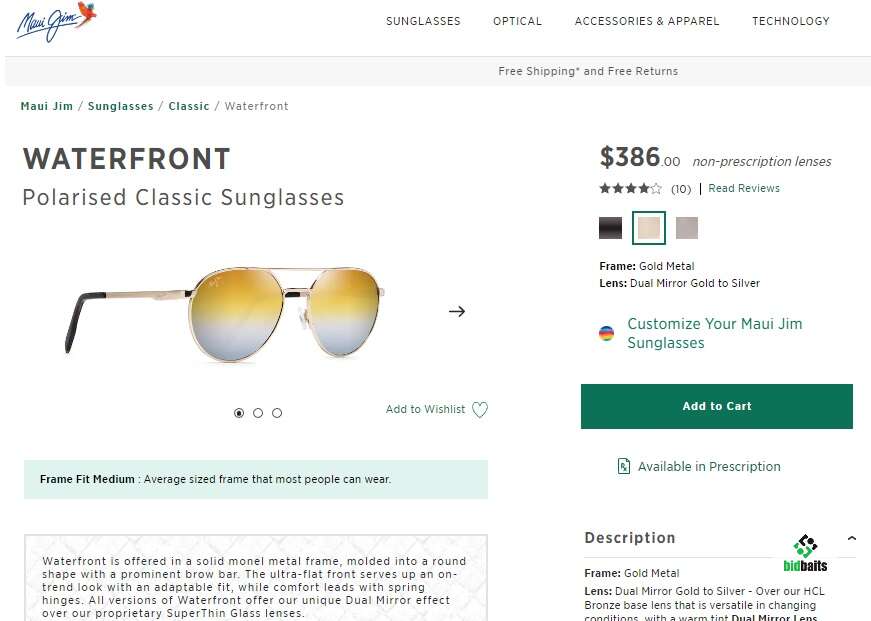Click the star rating icons

pos(630,189)
